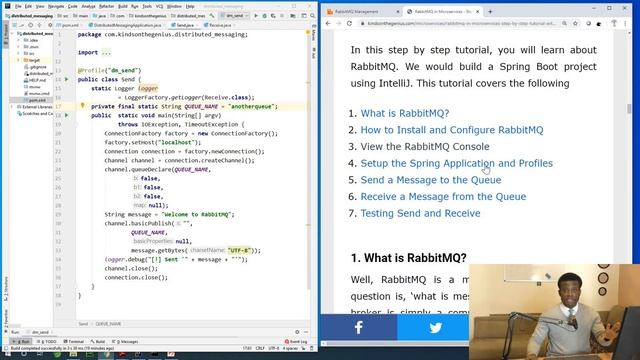Screen dimensions: 640x360
Task: Expand the .idea folder in Project tree
Action: tap(18, 40)
